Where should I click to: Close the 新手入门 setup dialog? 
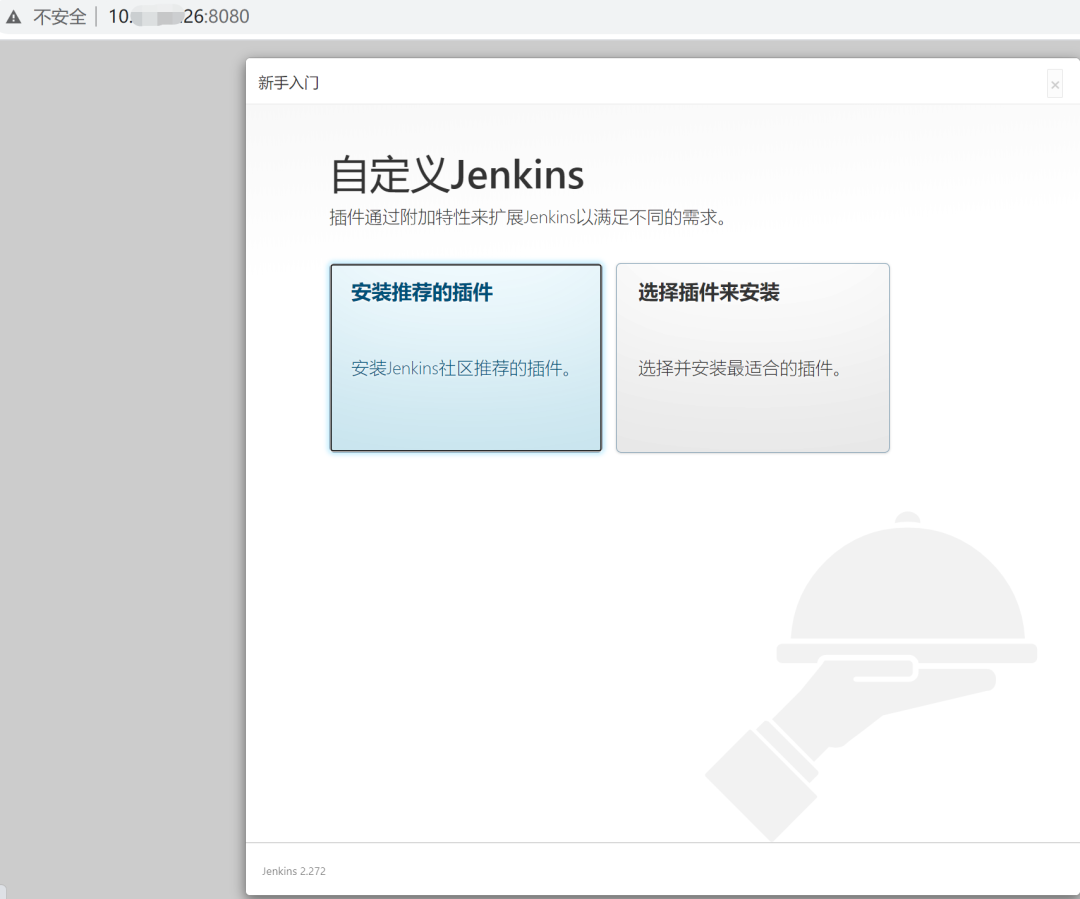1055,85
